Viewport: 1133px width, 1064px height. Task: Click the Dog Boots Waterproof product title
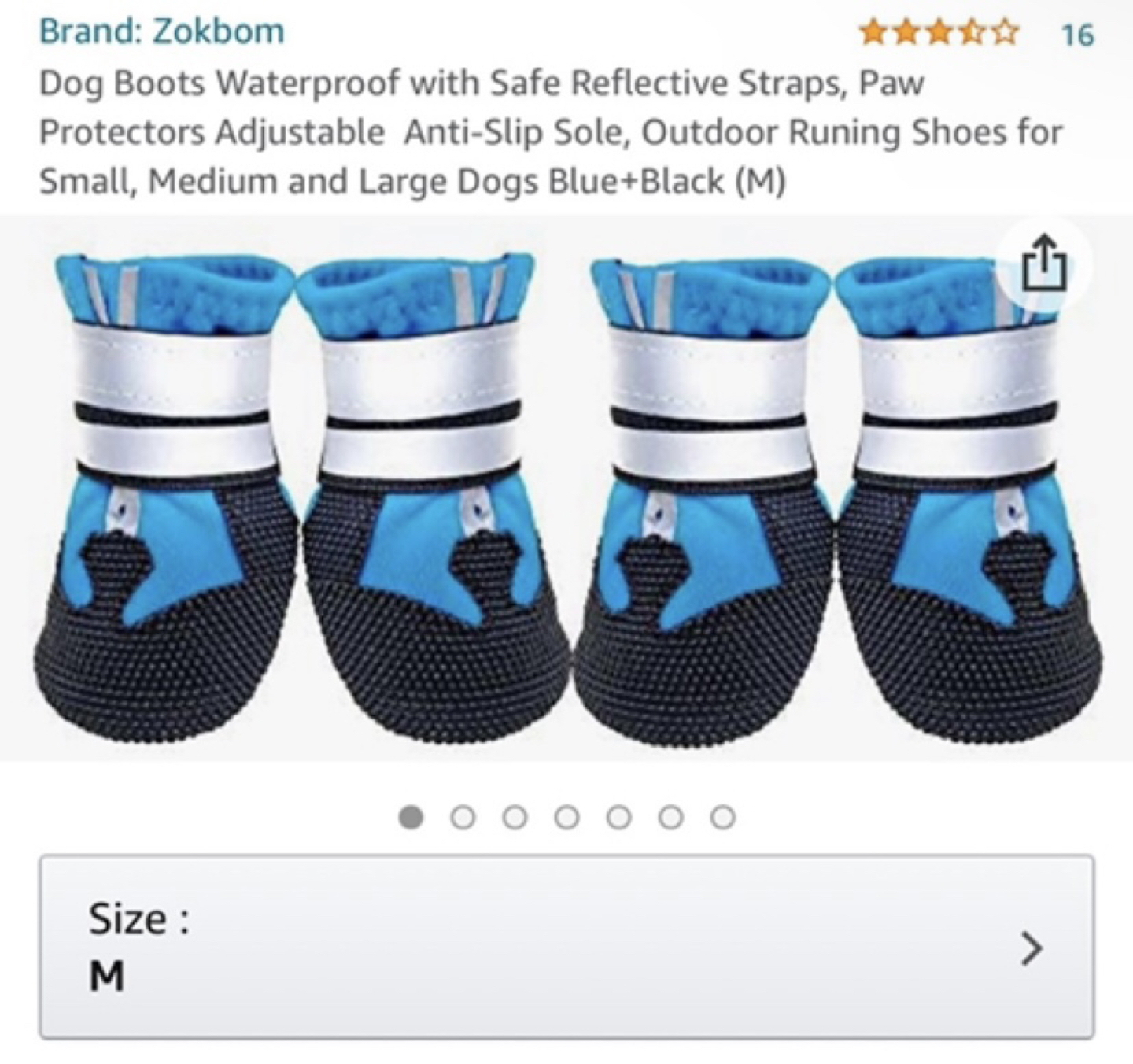coord(551,131)
